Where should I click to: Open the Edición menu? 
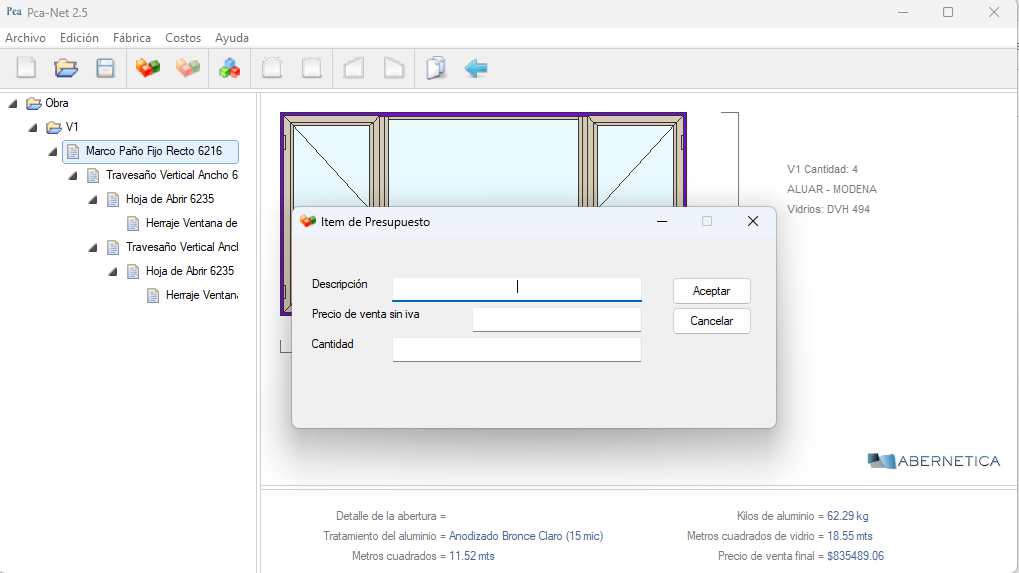pyautogui.click(x=79, y=38)
